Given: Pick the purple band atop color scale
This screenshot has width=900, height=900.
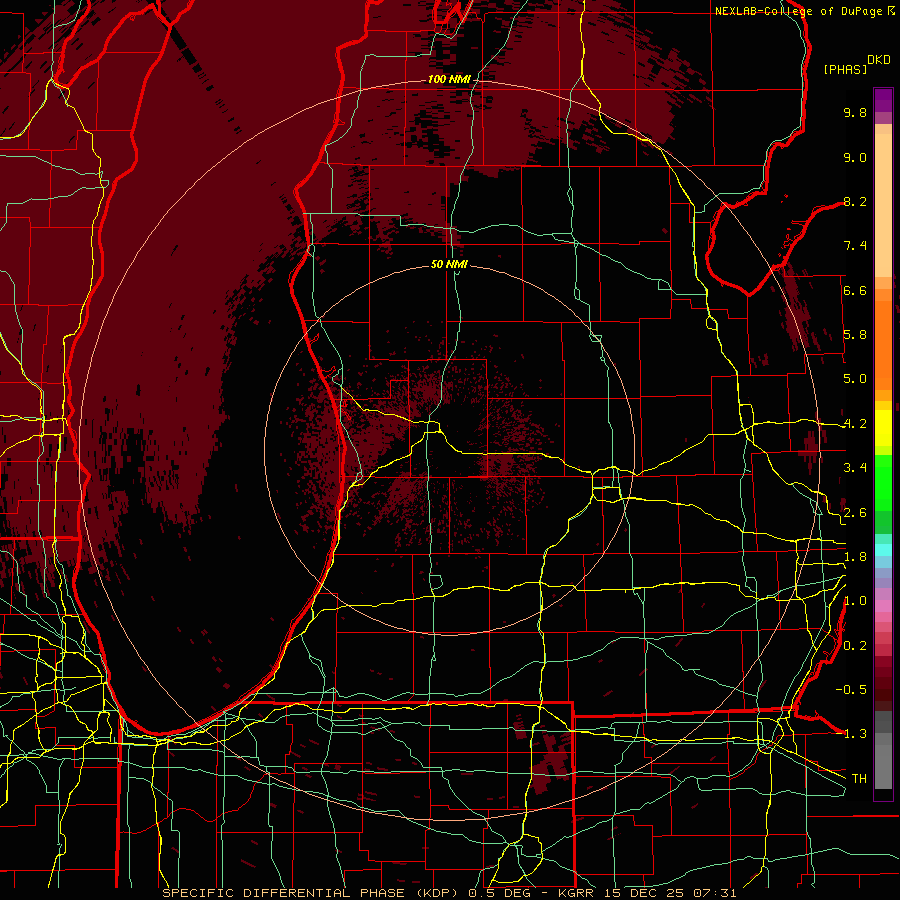Looking at the screenshot, I should (883, 101).
